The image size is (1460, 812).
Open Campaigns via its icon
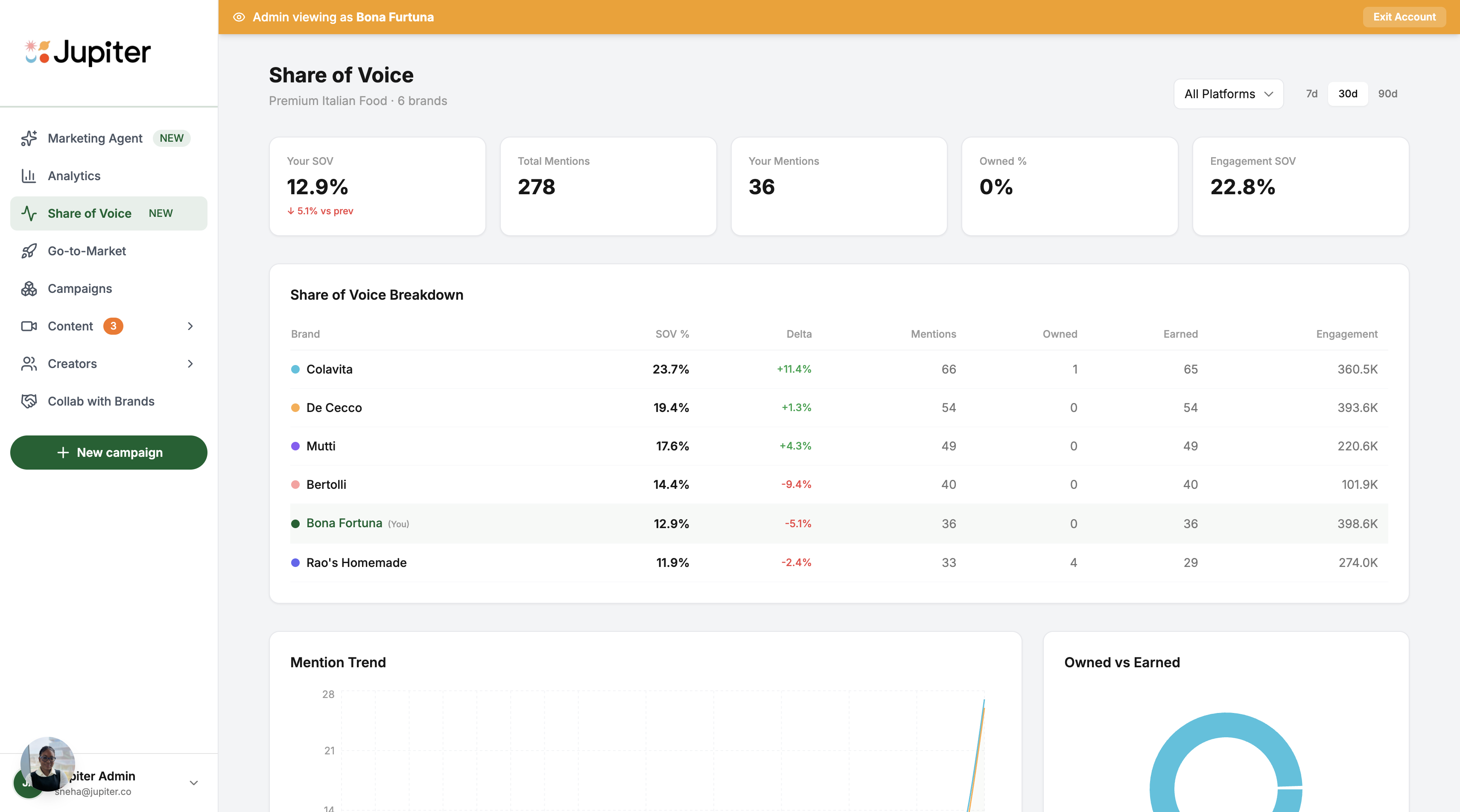tap(29, 288)
